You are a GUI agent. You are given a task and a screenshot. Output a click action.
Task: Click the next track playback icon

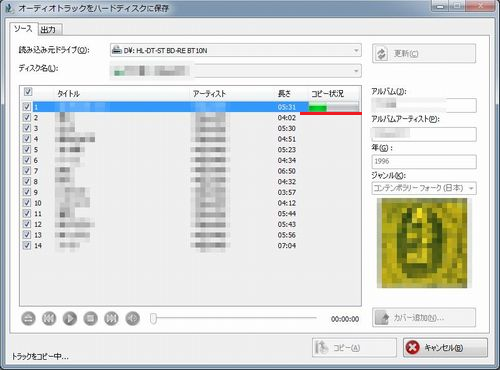pos(111,318)
